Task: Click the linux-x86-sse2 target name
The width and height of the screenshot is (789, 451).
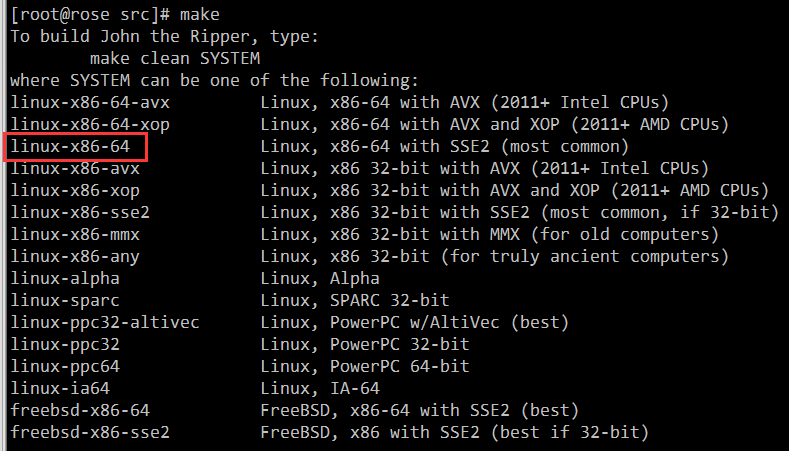Action: 80,212
